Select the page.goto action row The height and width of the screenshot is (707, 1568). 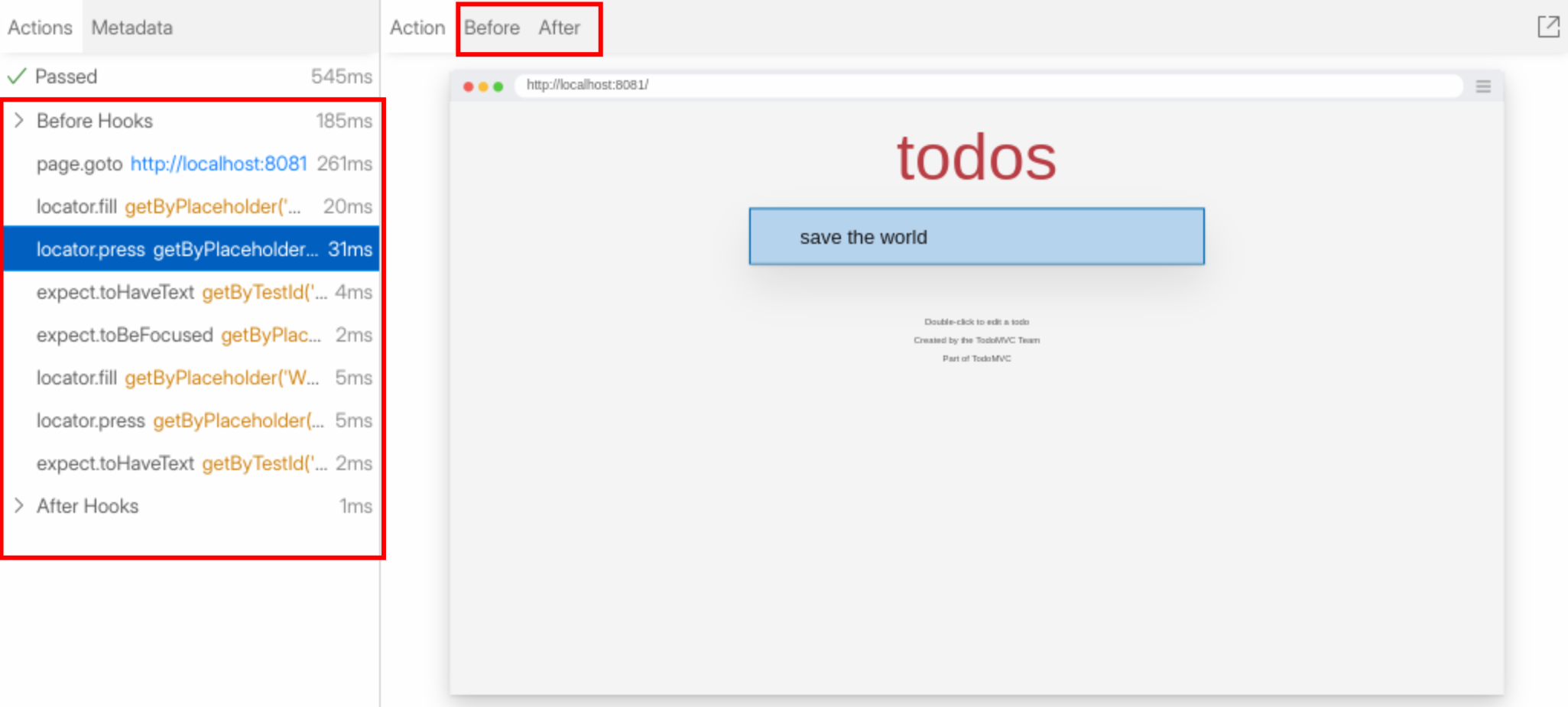[79, 164]
